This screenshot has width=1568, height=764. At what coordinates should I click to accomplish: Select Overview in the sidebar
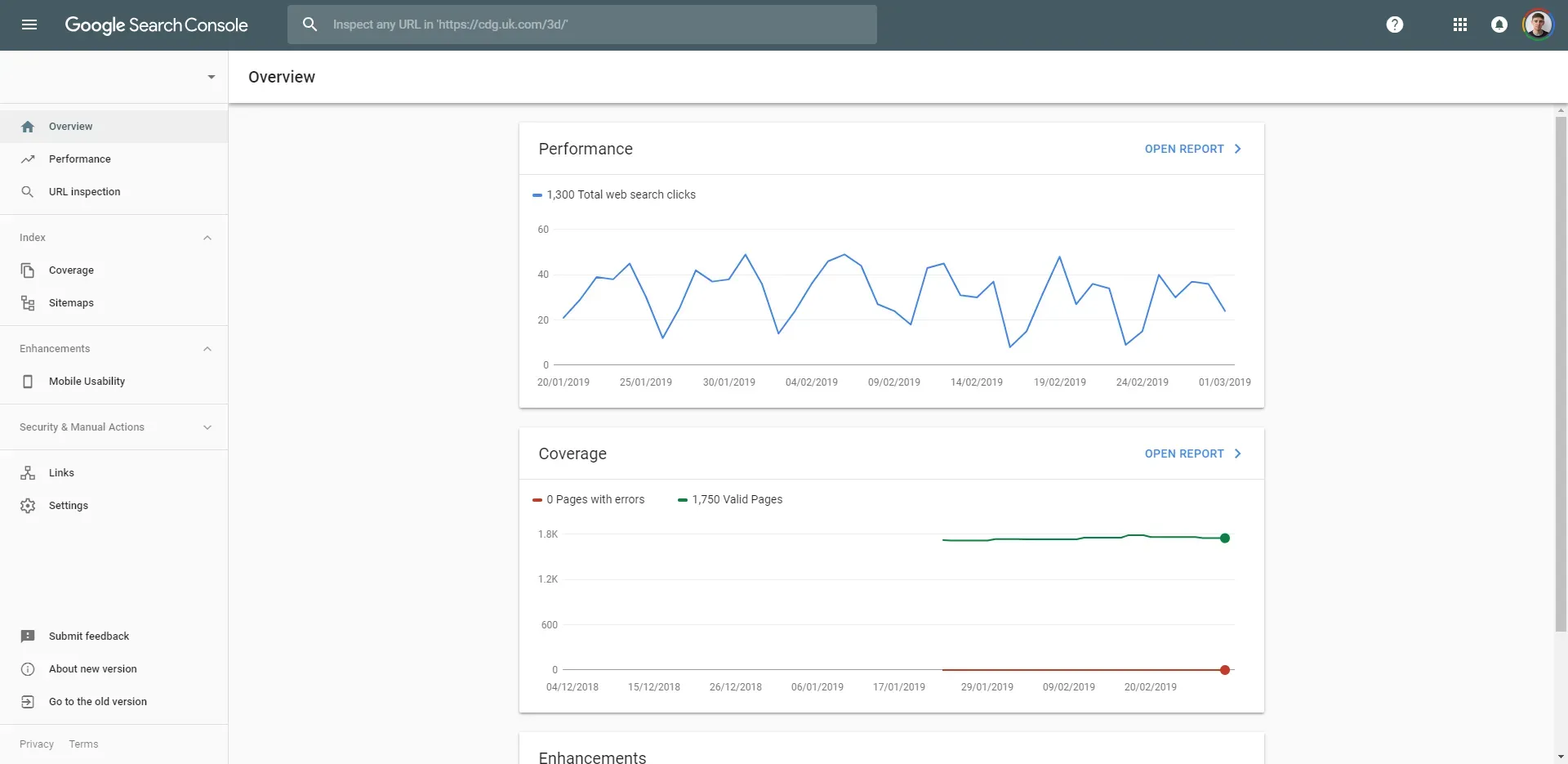tap(114, 127)
